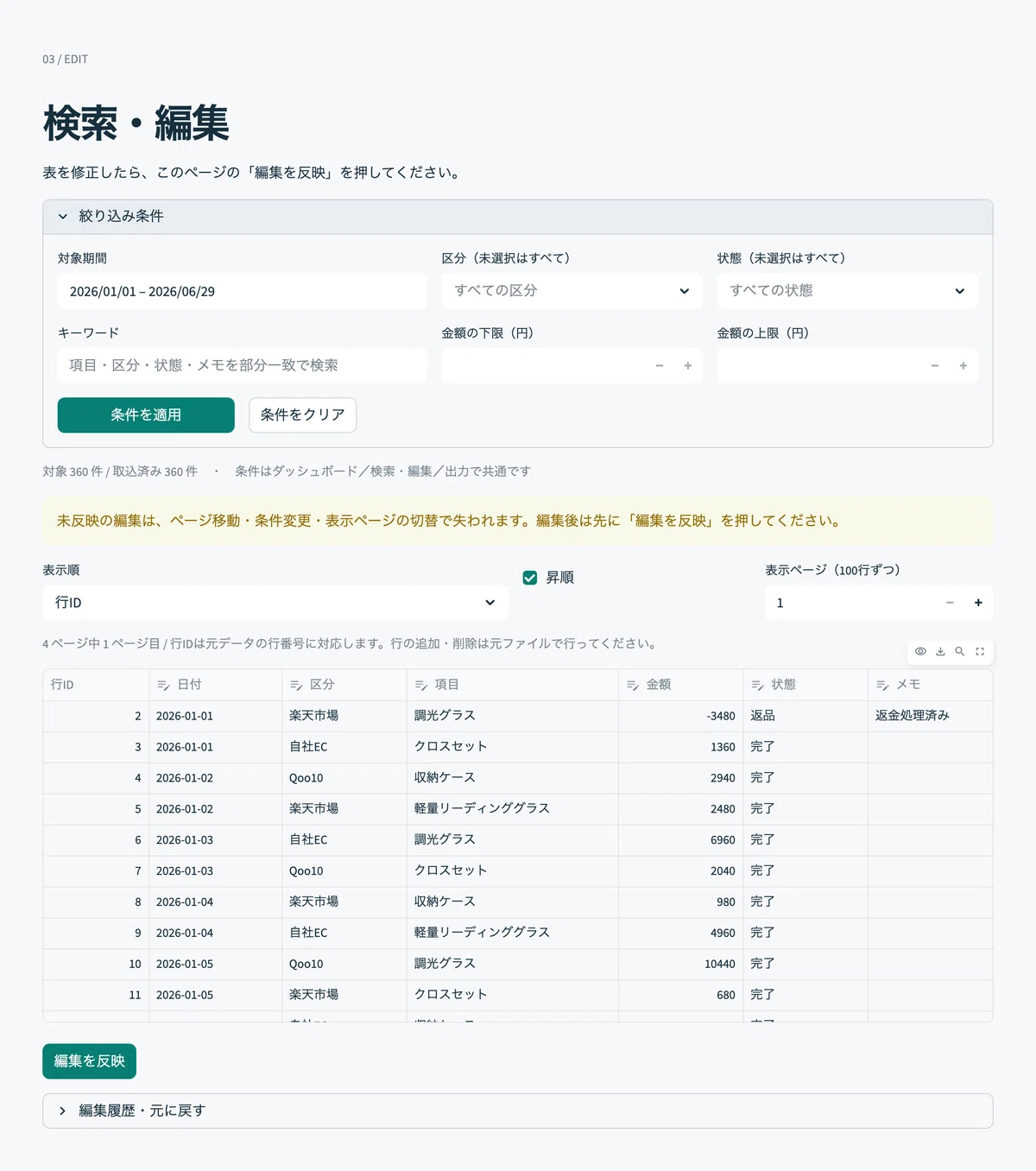Focus the キーワード search field

[242, 365]
